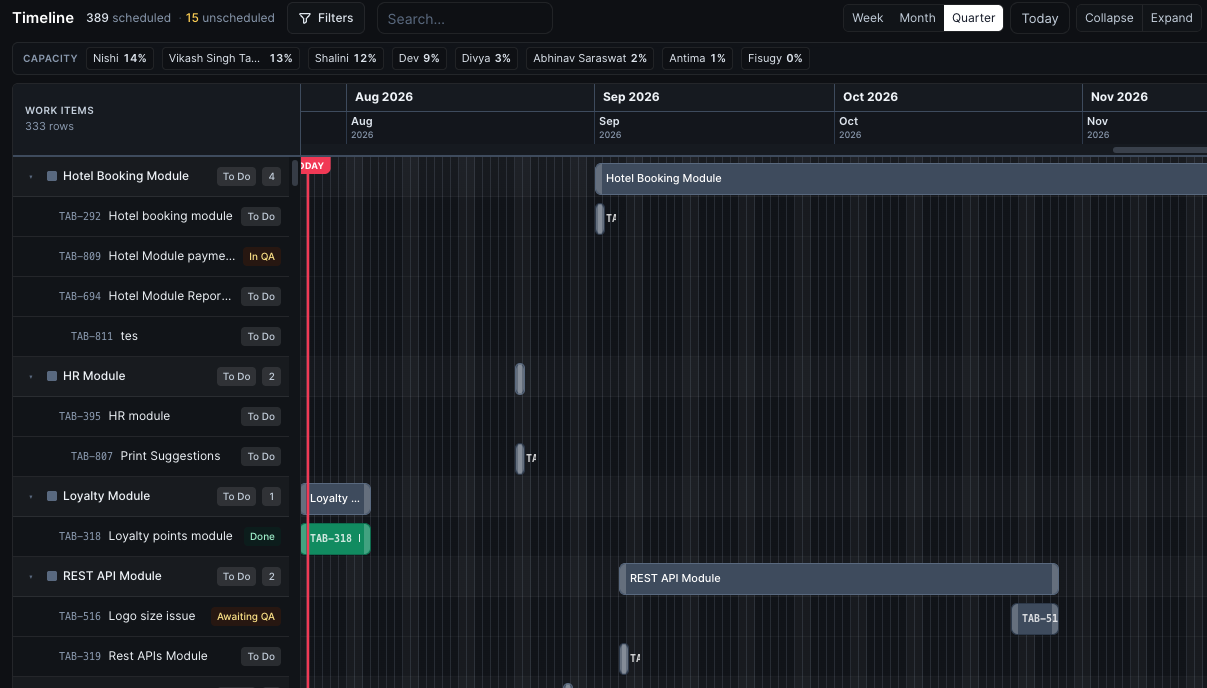
Task: Select Divya 3% capacity chip
Action: coord(486,58)
